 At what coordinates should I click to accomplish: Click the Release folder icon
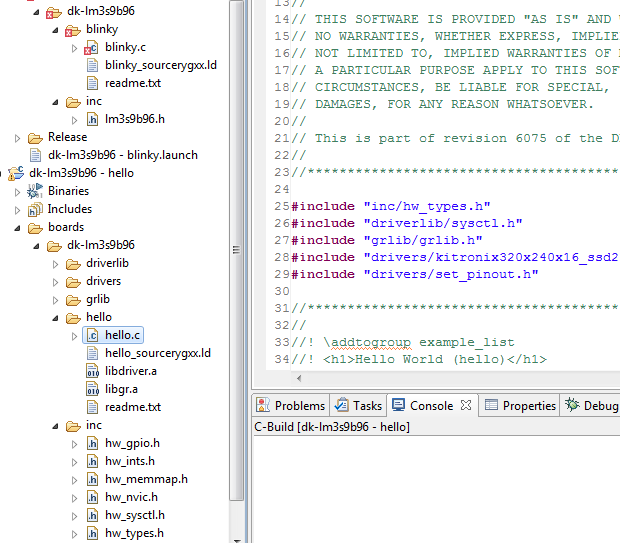click(35, 138)
